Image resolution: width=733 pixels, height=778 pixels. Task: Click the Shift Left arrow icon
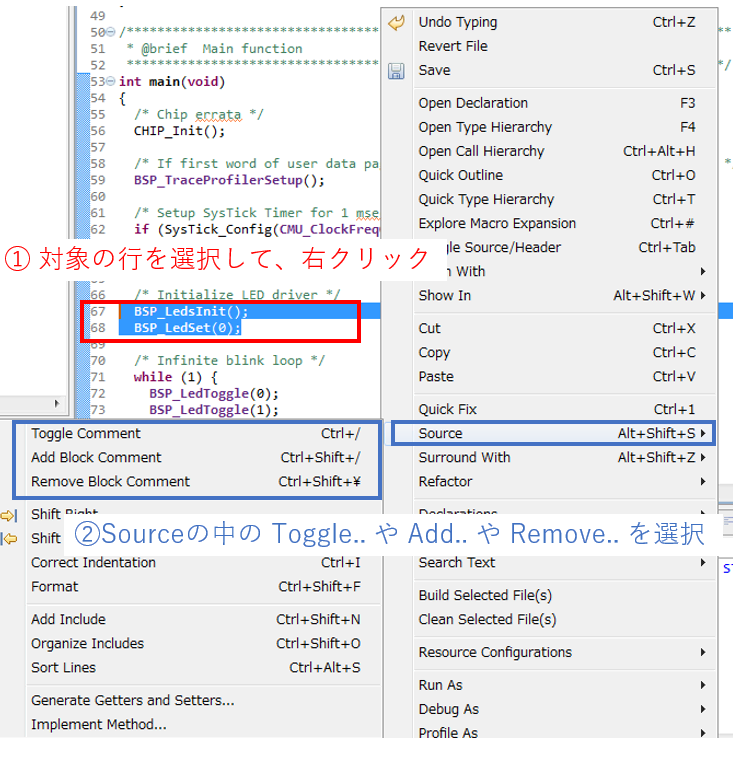tap(9, 538)
